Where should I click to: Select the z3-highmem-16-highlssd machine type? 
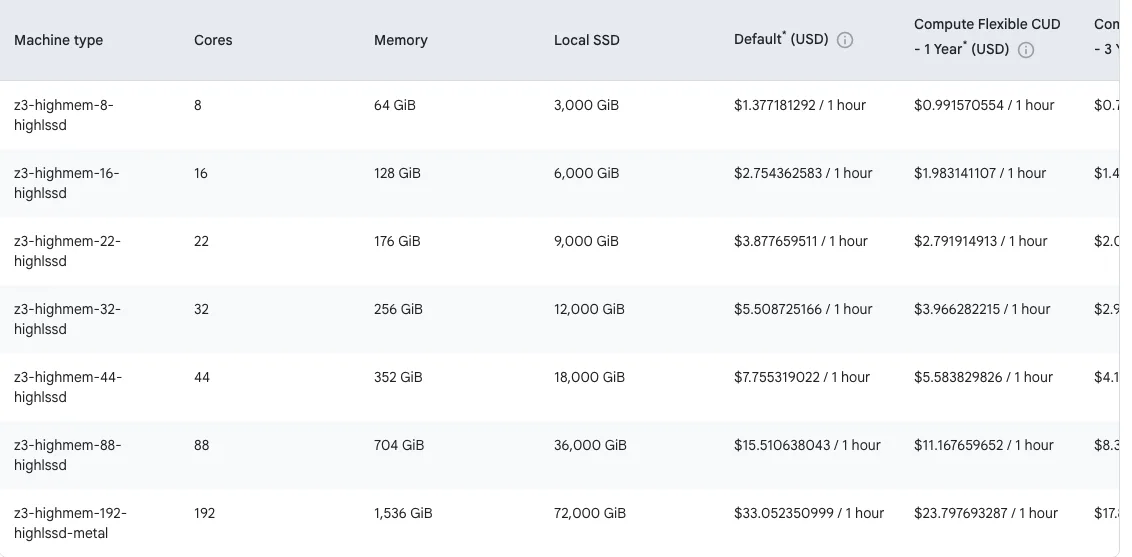tap(66, 183)
